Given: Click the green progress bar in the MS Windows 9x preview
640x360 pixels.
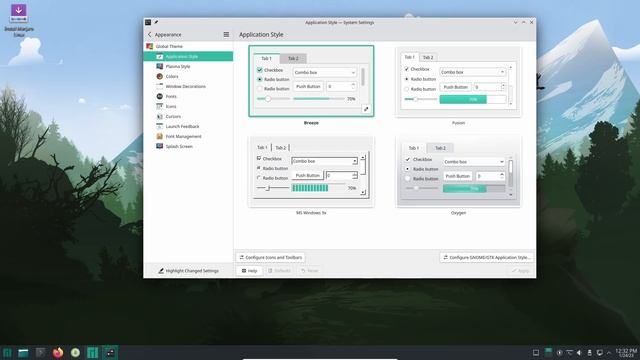Looking at the screenshot, I should tap(310, 188).
